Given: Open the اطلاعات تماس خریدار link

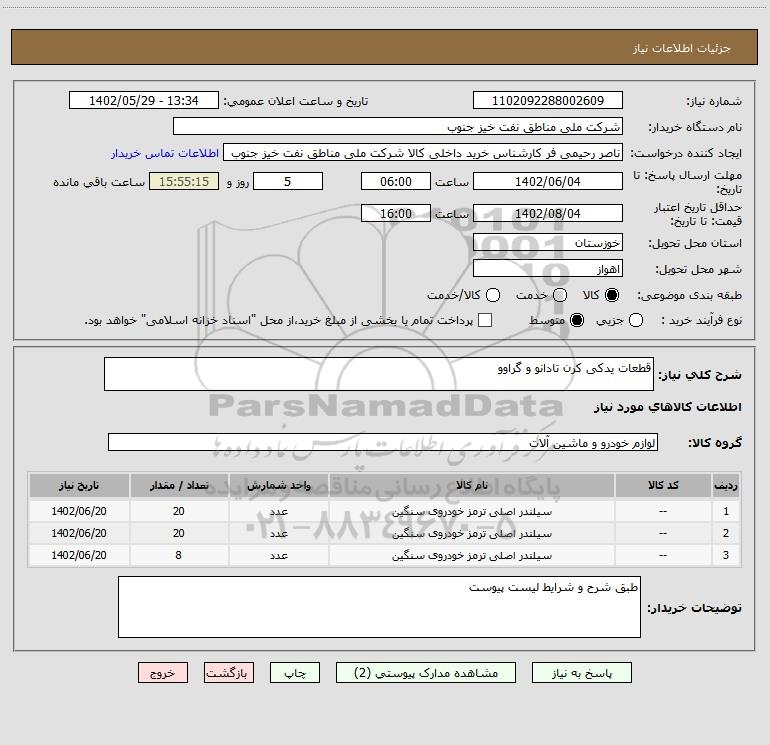Looking at the screenshot, I should click(x=165, y=153).
